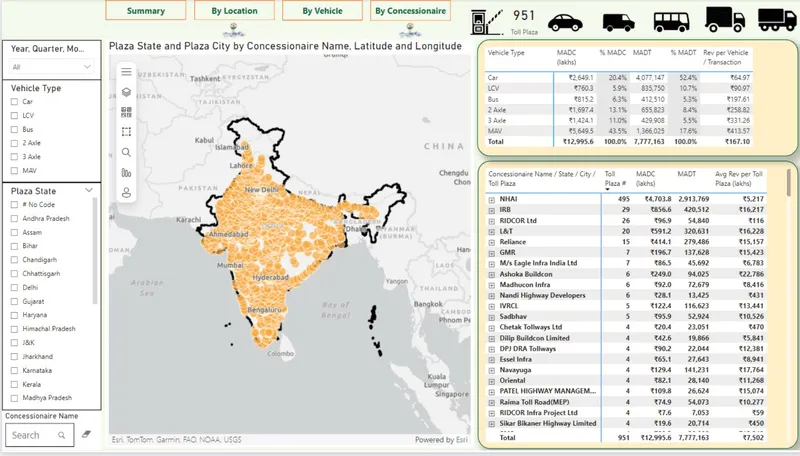
Task: Check Karnataka in Plaza State
Action: tap(14, 370)
